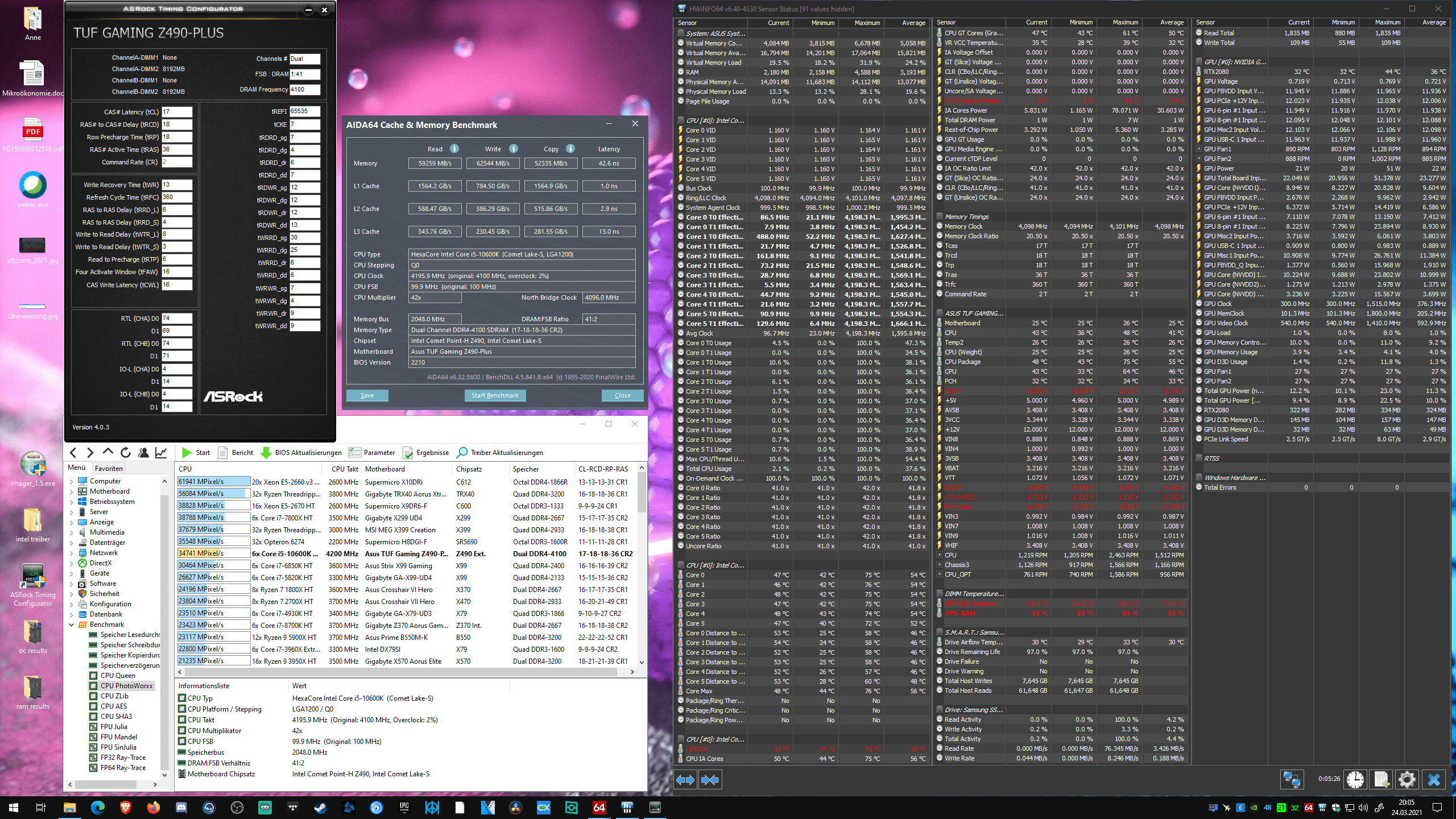Start the AIDA64 benchmark with green Start arrow
1456x819 pixels.
(196, 452)
